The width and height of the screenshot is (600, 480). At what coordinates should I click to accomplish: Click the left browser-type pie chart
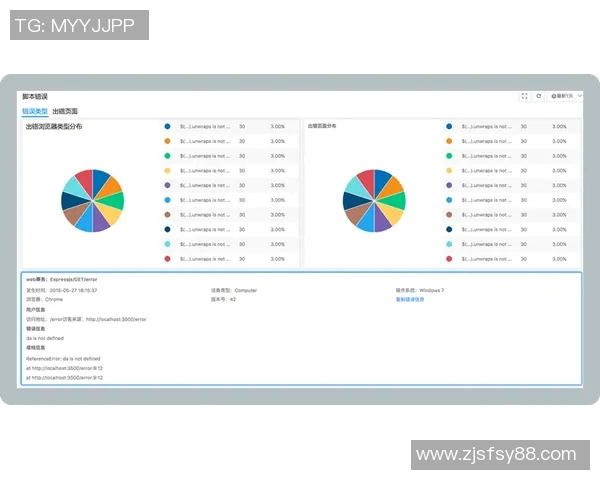point(92,201)
